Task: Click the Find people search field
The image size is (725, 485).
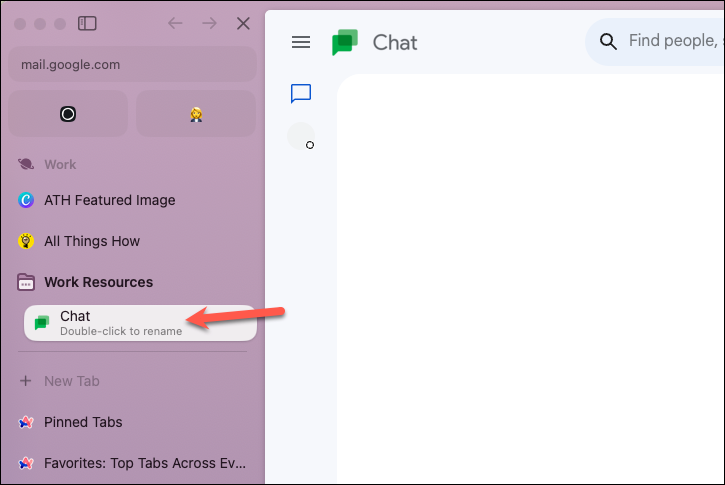Action: click(655, 42)
